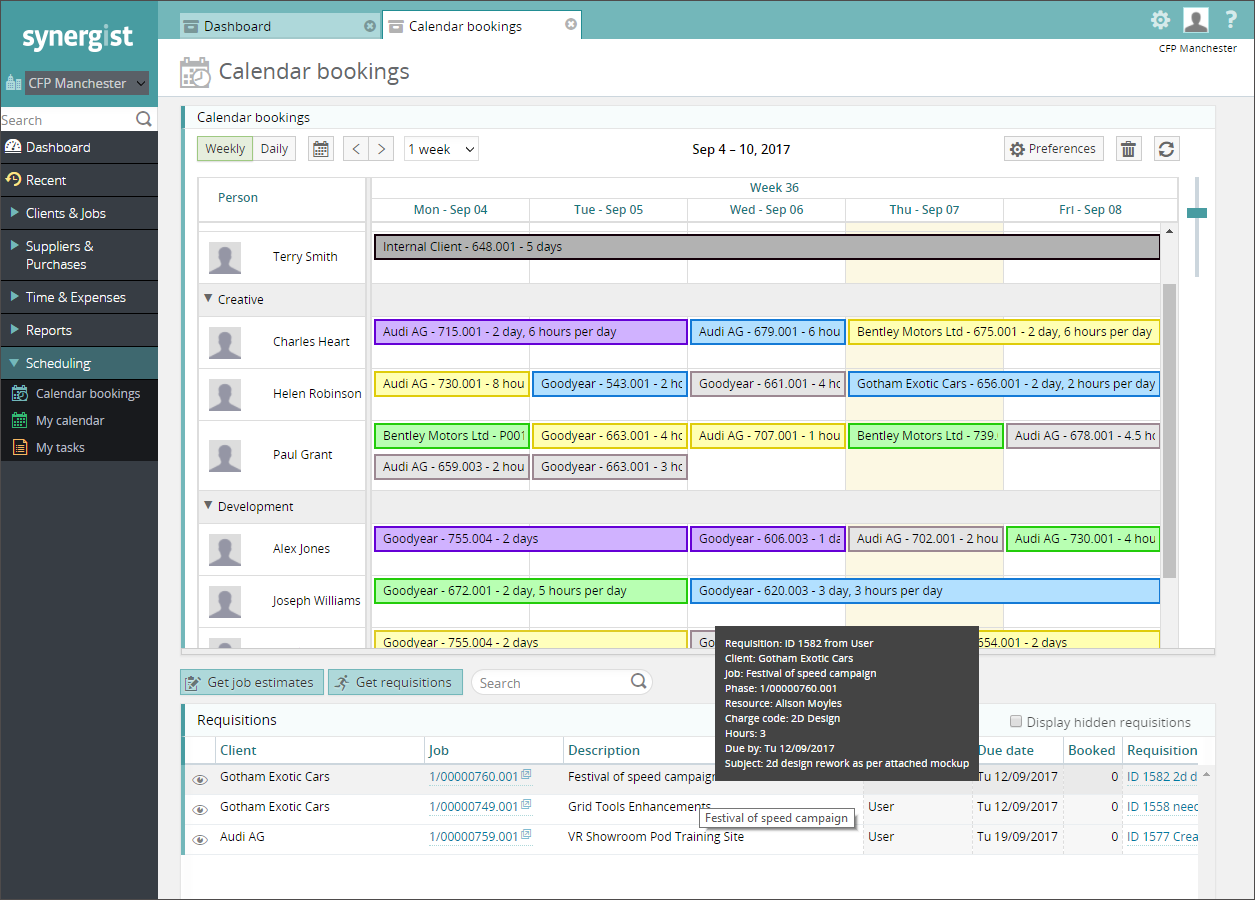Open job link 1/00000760.001
Viewport: 1255px width, 900px height.
pyautogui.click(x=474, y=777)
